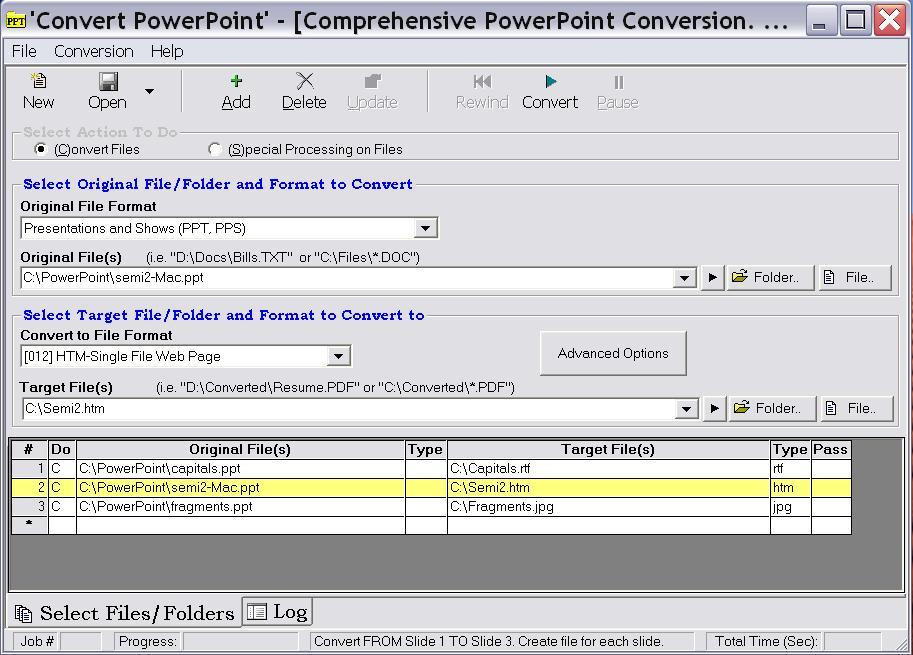Click the Advanced Options button
The image size is (913, 655).
[x=613, y=353]
